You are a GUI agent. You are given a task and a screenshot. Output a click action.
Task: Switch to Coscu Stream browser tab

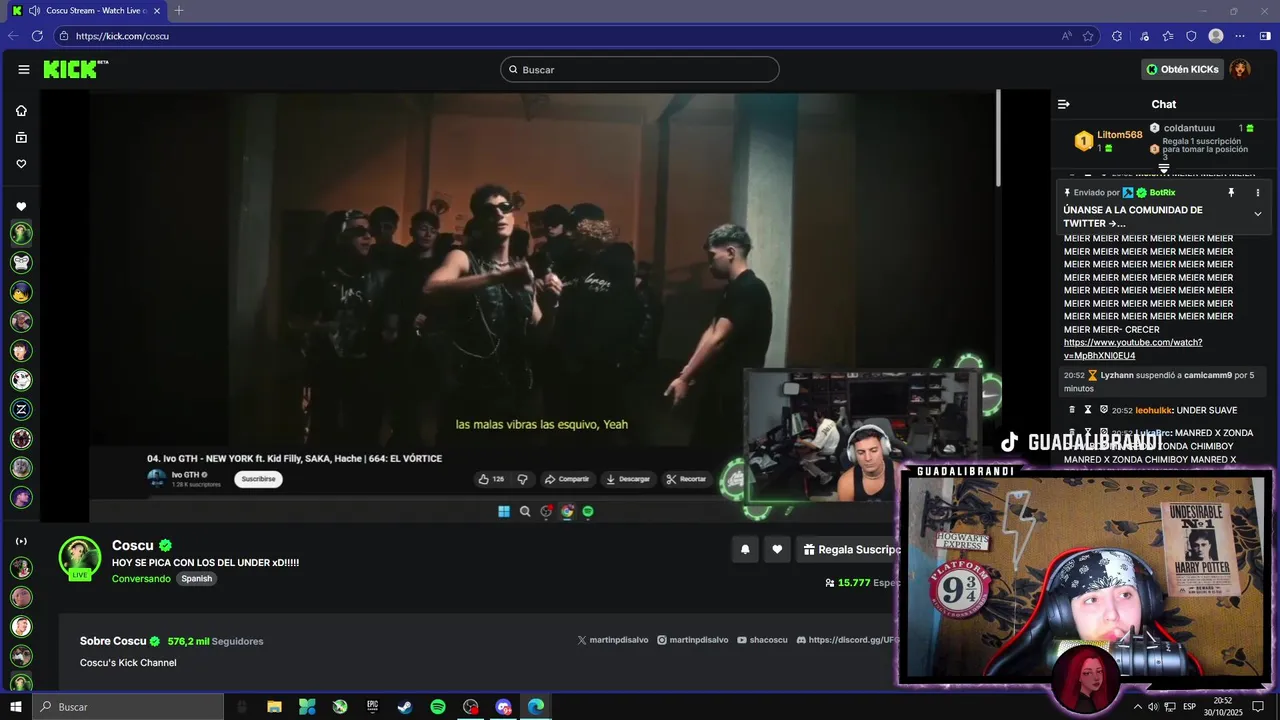point(87,11)
